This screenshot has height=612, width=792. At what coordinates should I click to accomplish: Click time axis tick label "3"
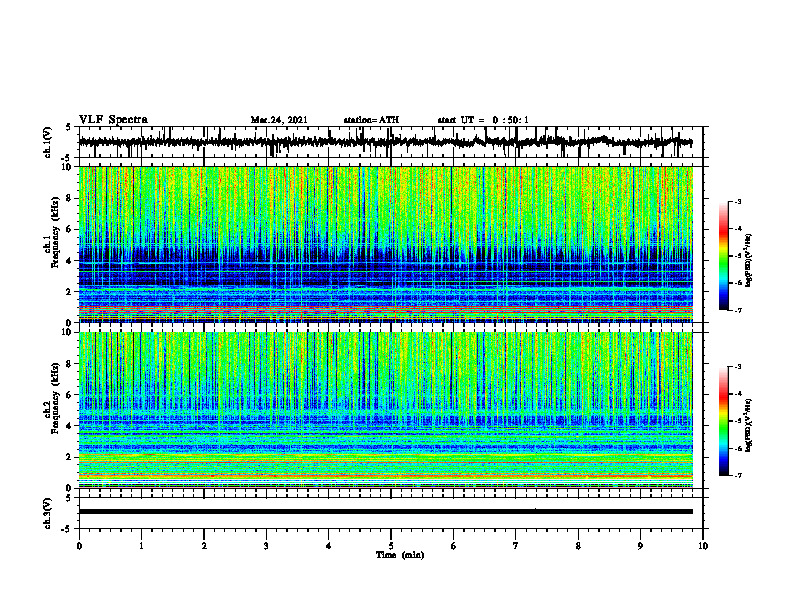coord(266,546)
